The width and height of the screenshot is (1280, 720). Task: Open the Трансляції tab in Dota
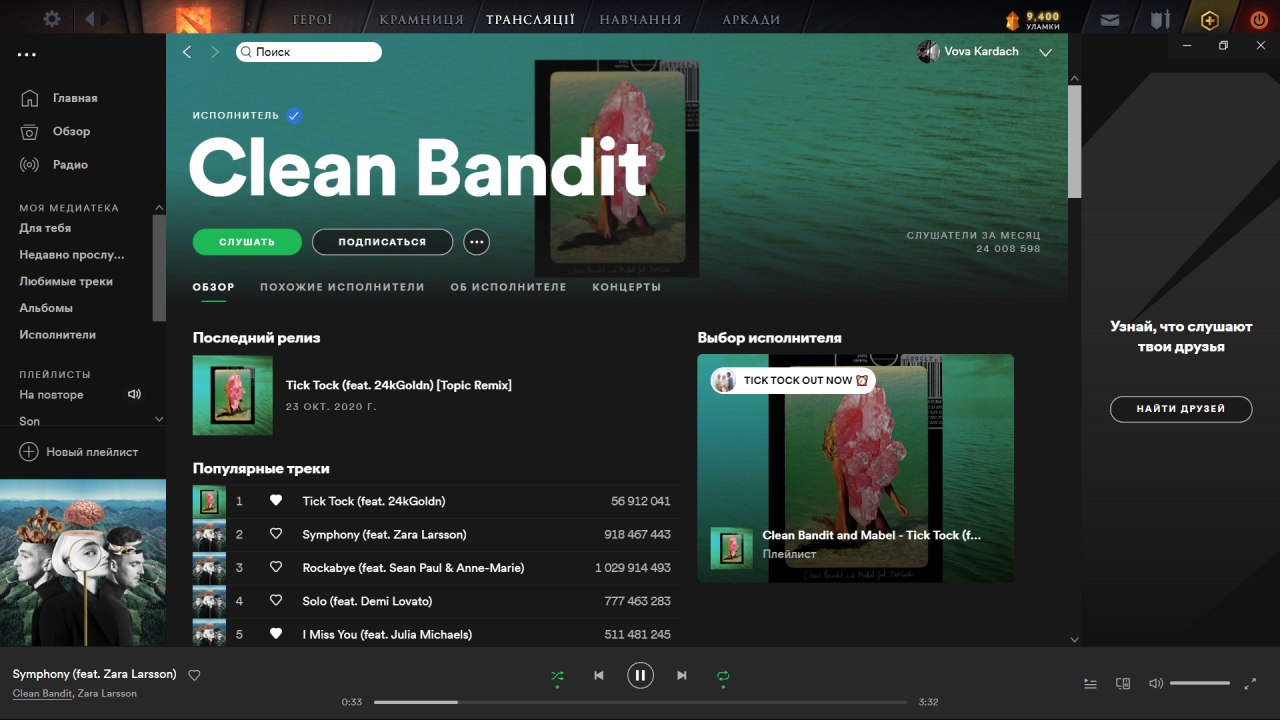[530, 19]
